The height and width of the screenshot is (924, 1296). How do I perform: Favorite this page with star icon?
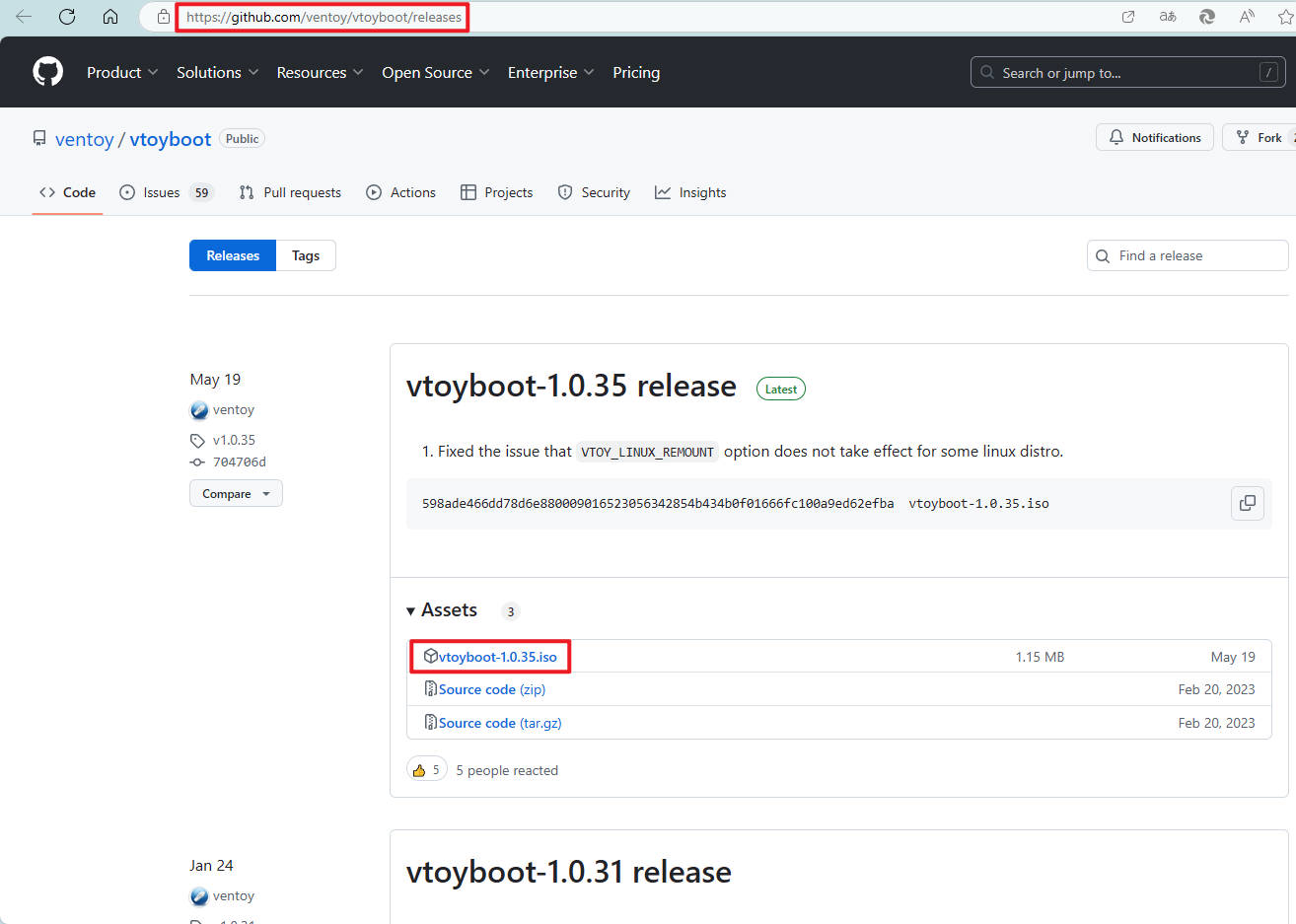[x=1284, y=17]
